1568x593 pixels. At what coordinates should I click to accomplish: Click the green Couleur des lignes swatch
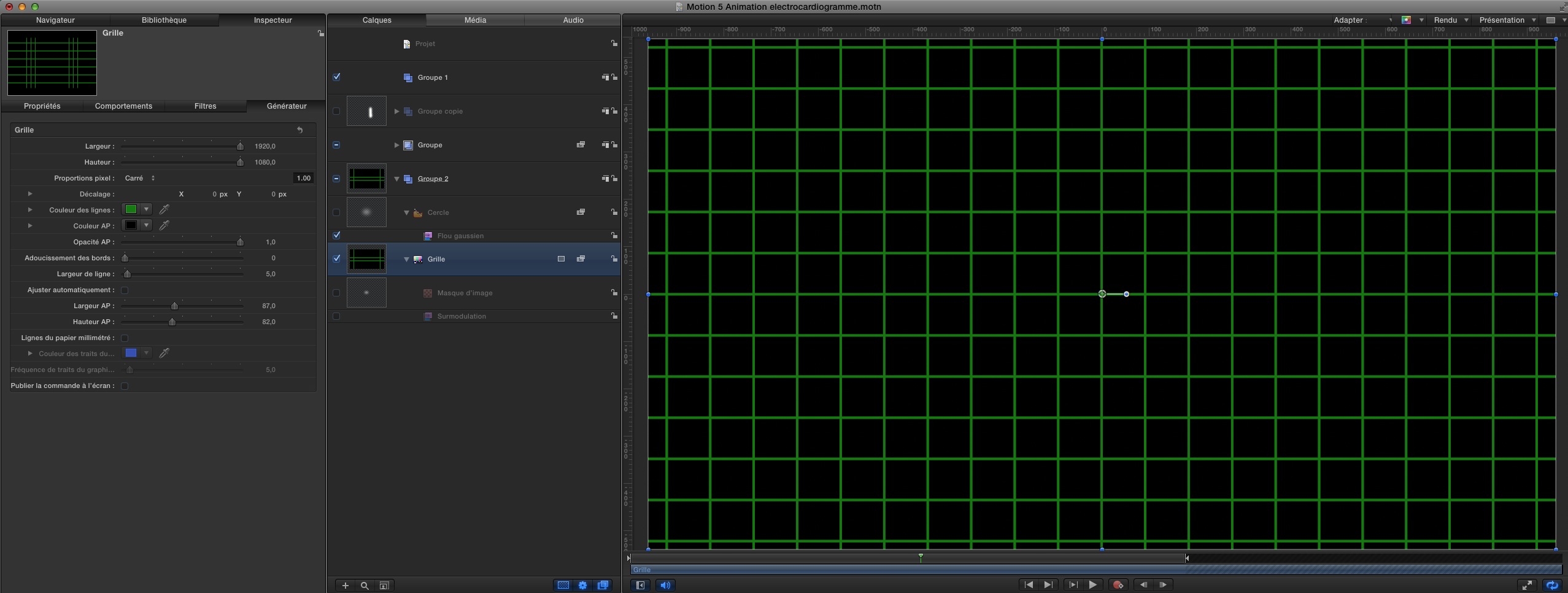[x=131, y=210]
